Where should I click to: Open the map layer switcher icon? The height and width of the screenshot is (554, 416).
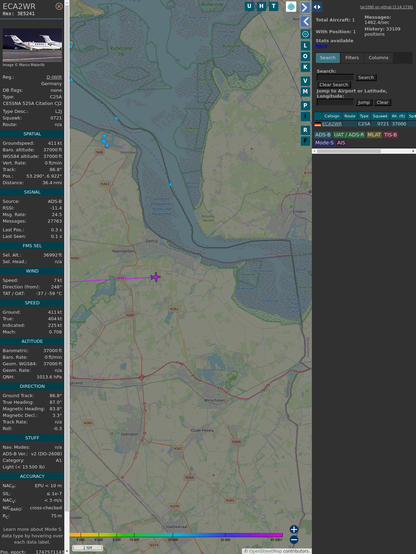291,6
